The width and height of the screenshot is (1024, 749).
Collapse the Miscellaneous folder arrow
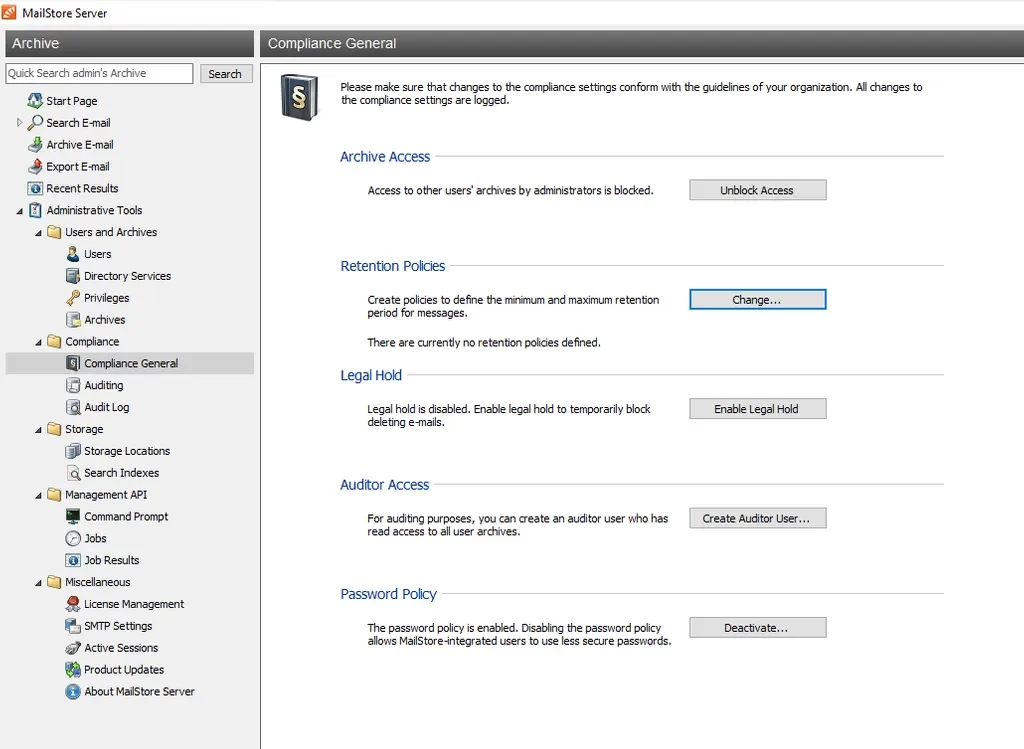(38, 583)
